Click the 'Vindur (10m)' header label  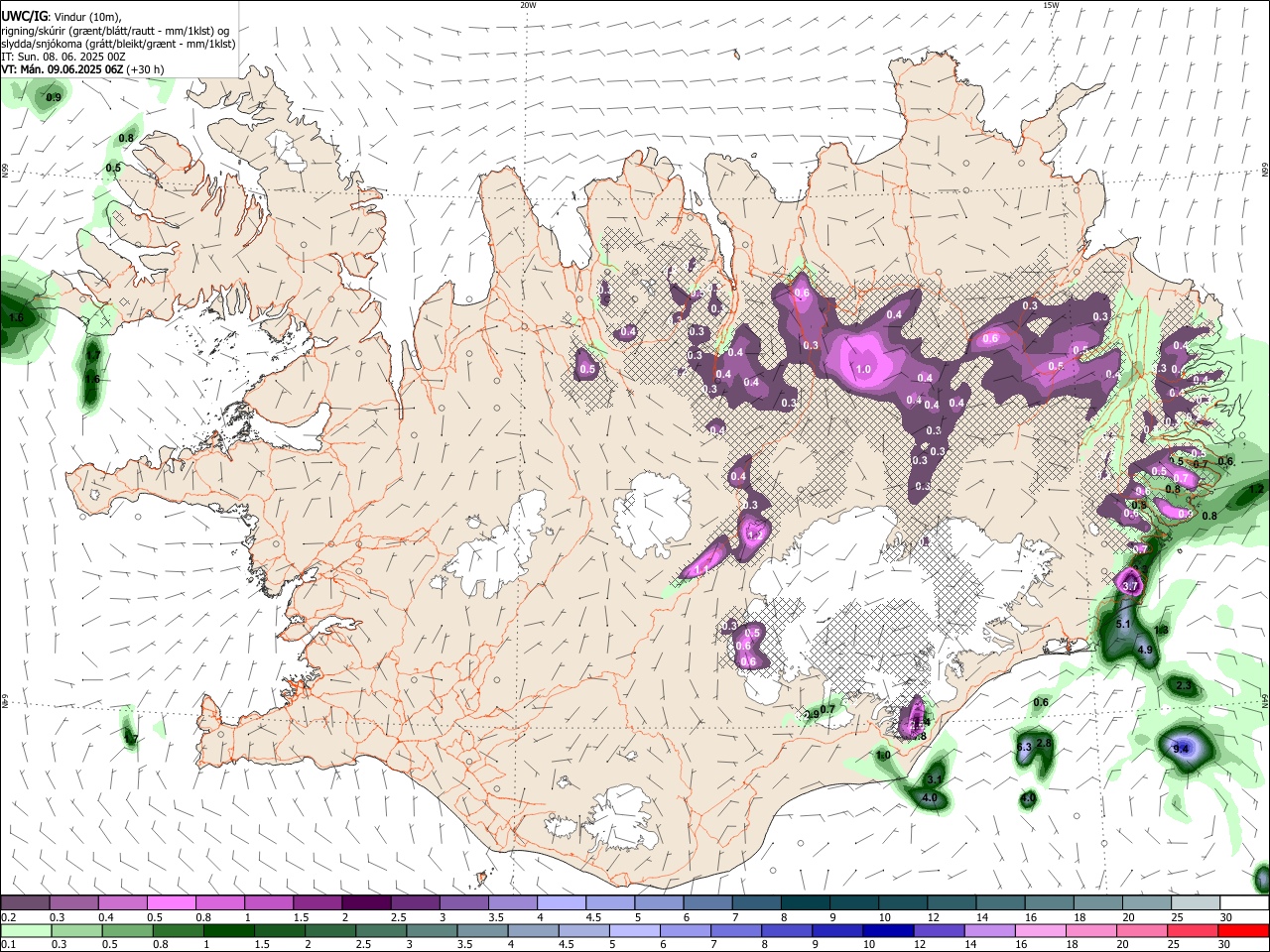(87, 17)
